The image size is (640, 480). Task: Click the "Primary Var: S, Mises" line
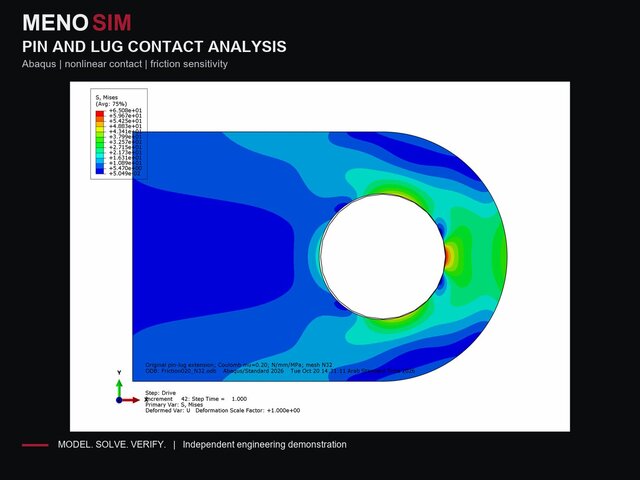(174, 404)
